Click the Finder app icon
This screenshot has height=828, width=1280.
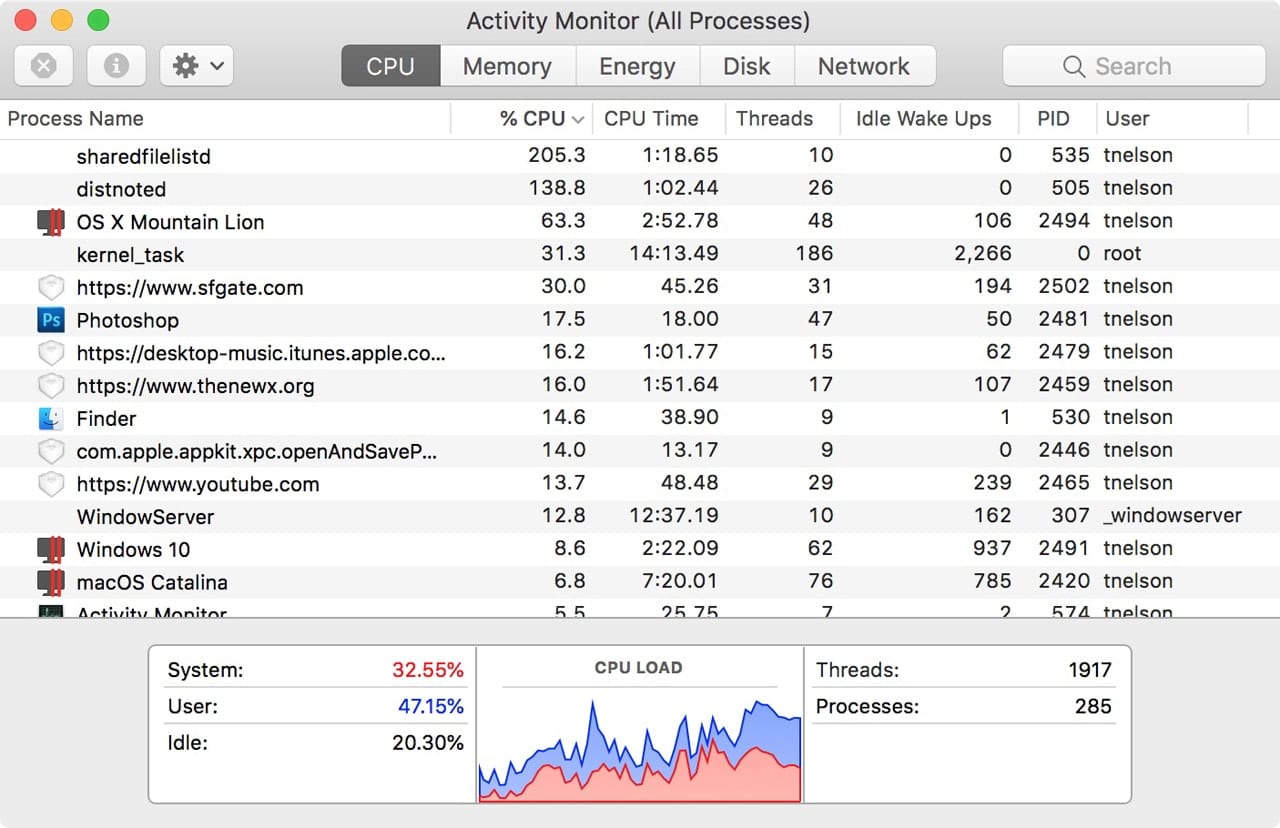point(50,418)
